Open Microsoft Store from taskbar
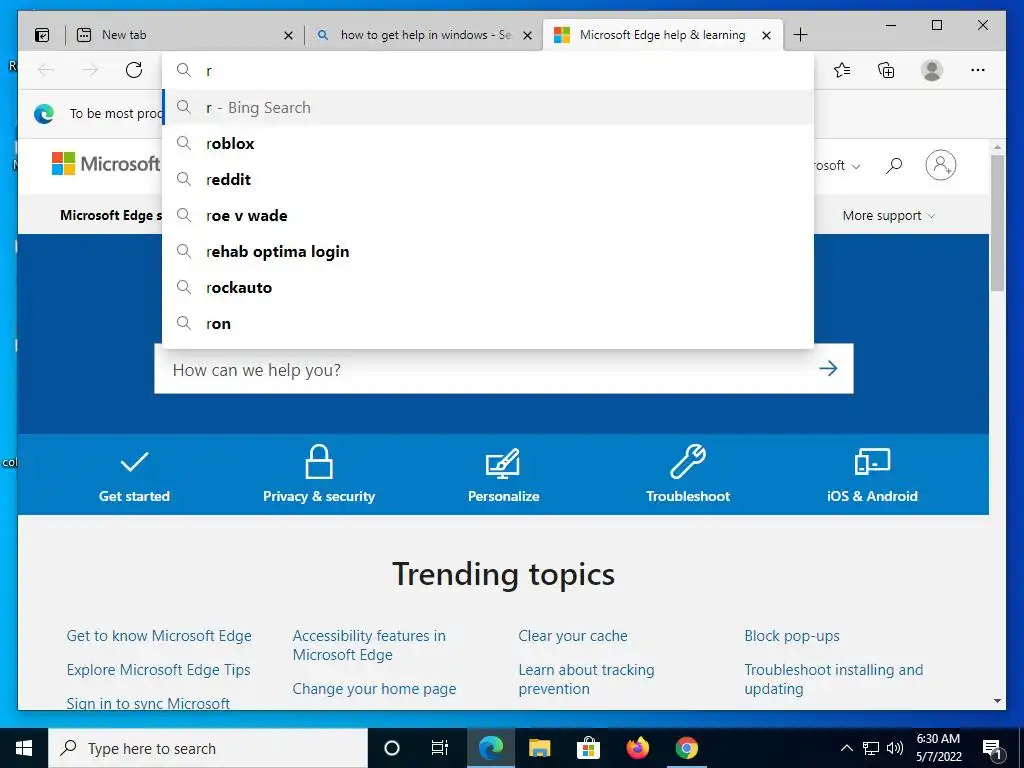 (588, 748)
